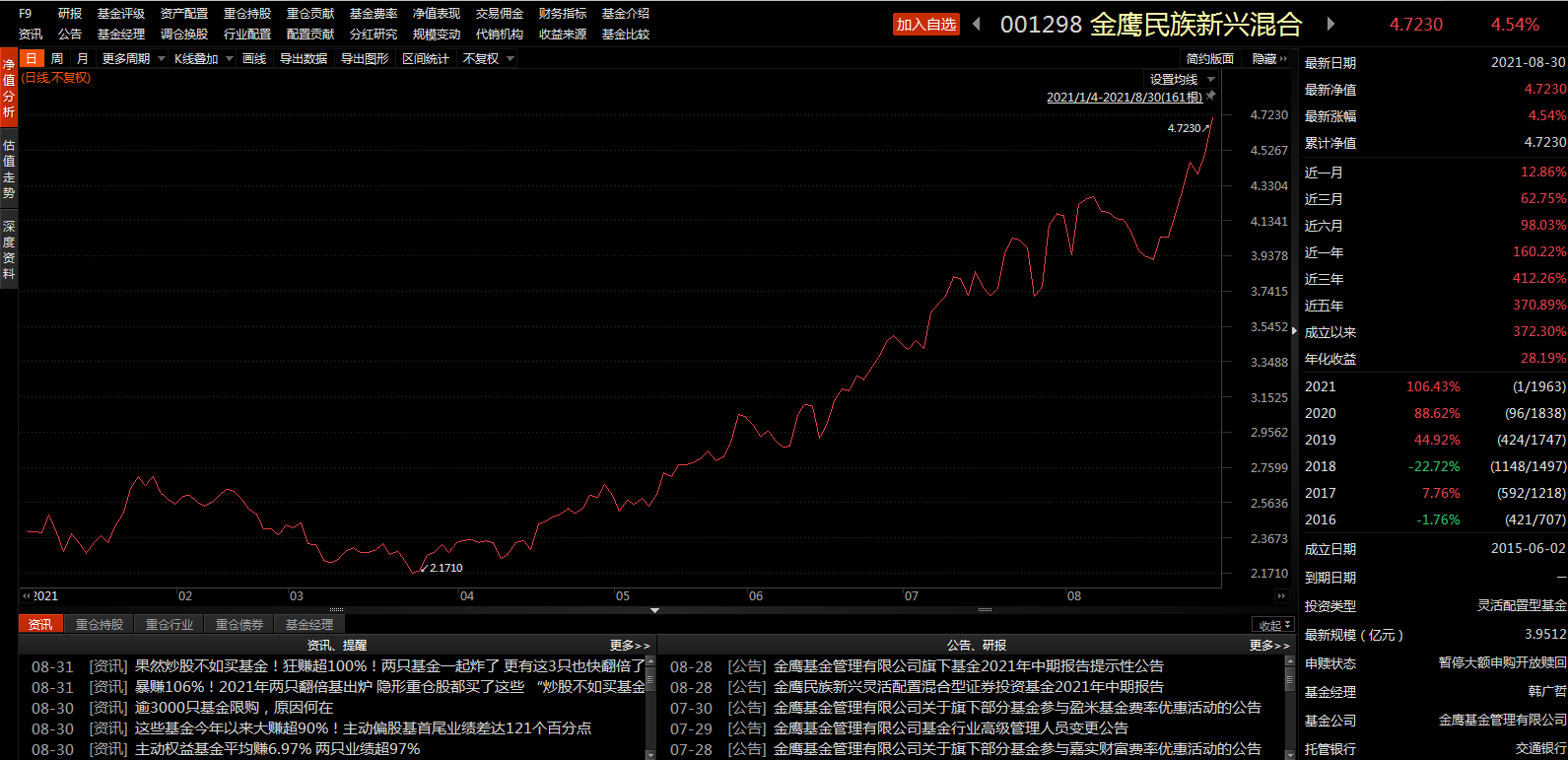Go to next fund using right arrow
Viewport: 1568px width, 760px height.
[x=1330, y=24]
